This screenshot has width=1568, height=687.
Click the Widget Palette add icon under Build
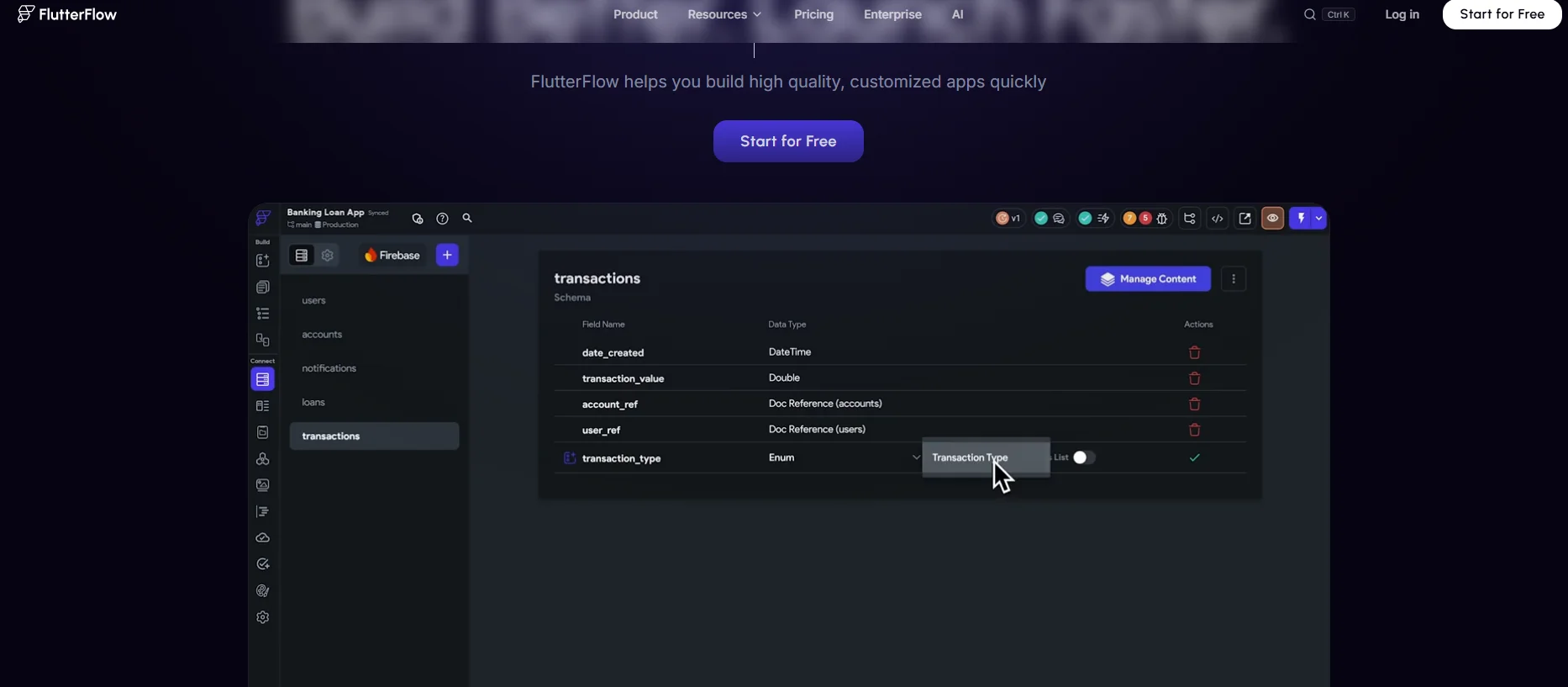pyautogui.click(x=263, y=261)
